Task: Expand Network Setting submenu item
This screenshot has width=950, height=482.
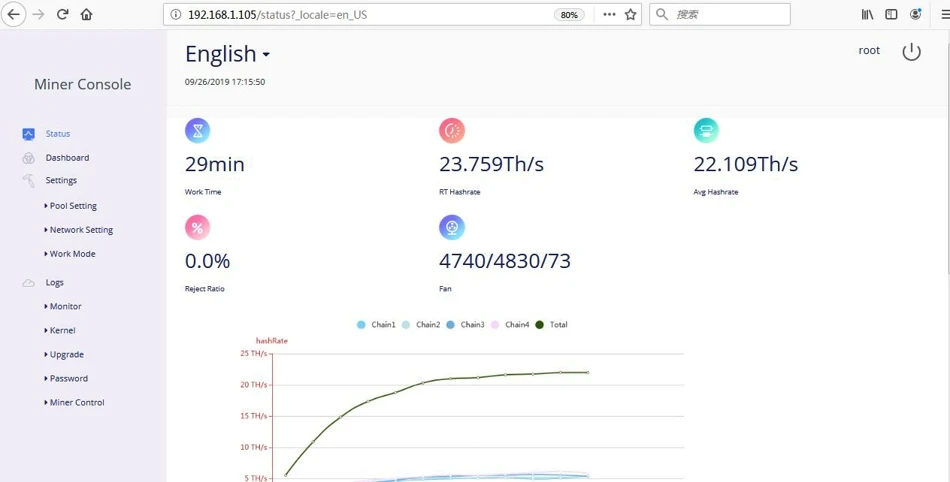Action: 78,230
